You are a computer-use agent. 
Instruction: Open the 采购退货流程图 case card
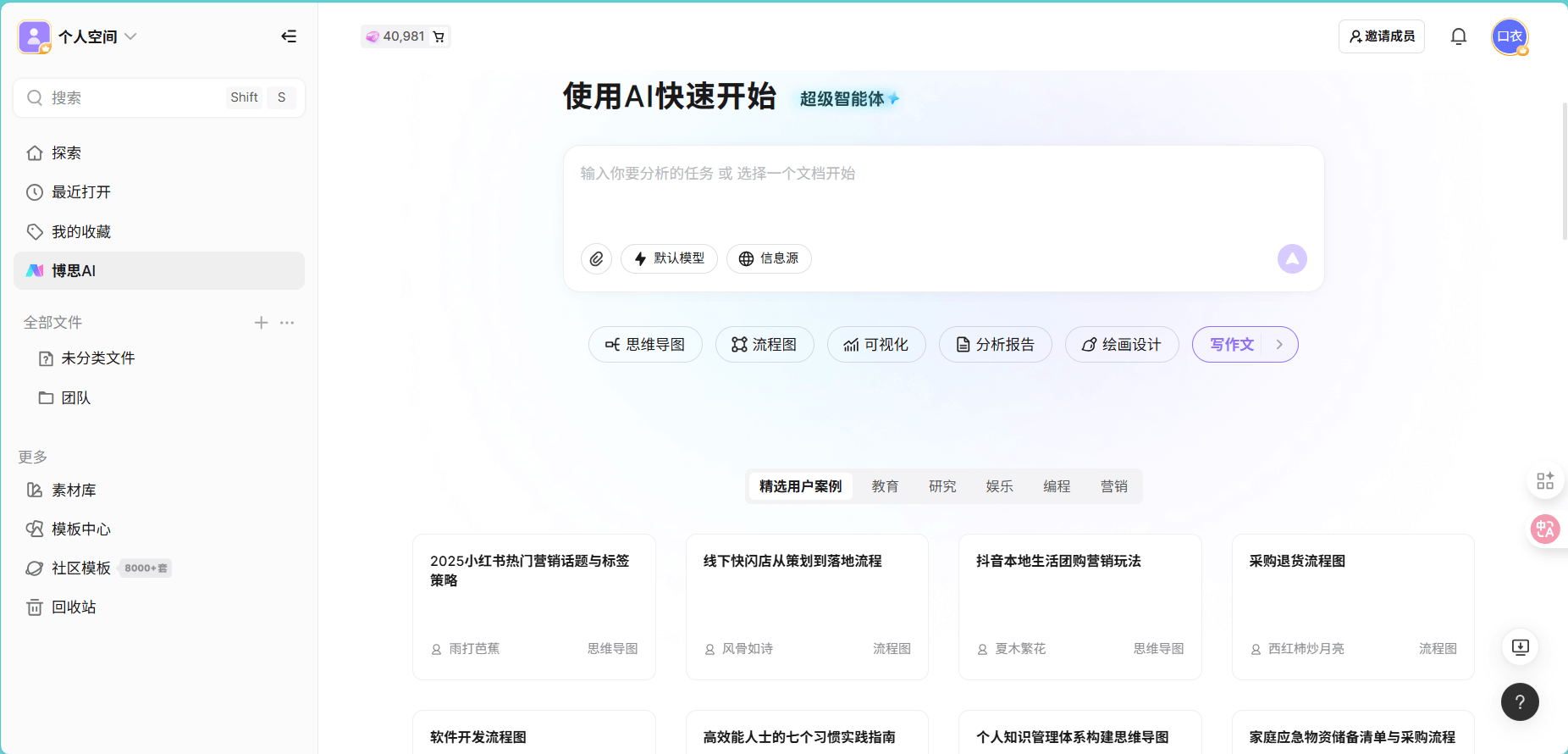[x=1352, y=606]
